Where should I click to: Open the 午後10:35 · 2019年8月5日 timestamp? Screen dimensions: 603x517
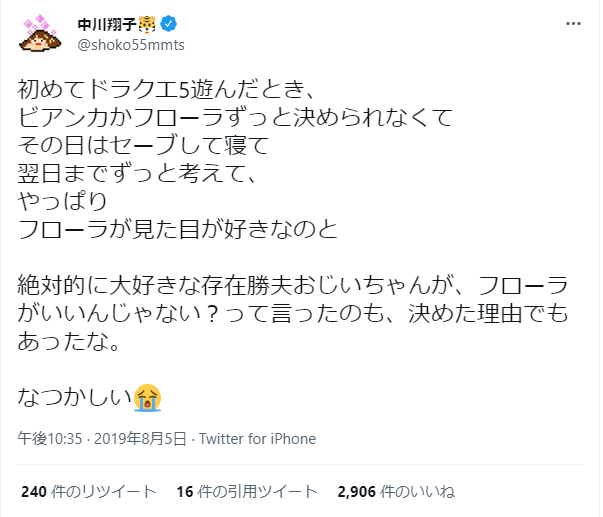[102, 439]
